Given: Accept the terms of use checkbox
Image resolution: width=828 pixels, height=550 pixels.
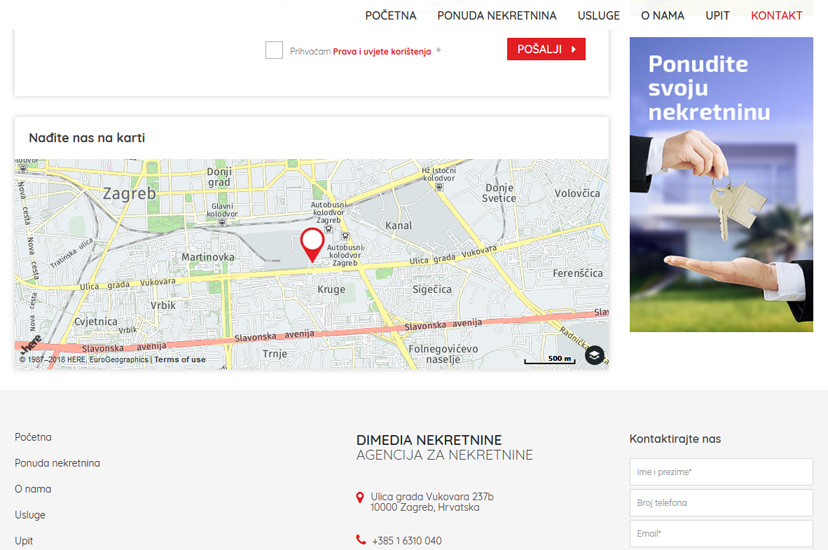Looking at the screenshot, I should coord(274,50).
